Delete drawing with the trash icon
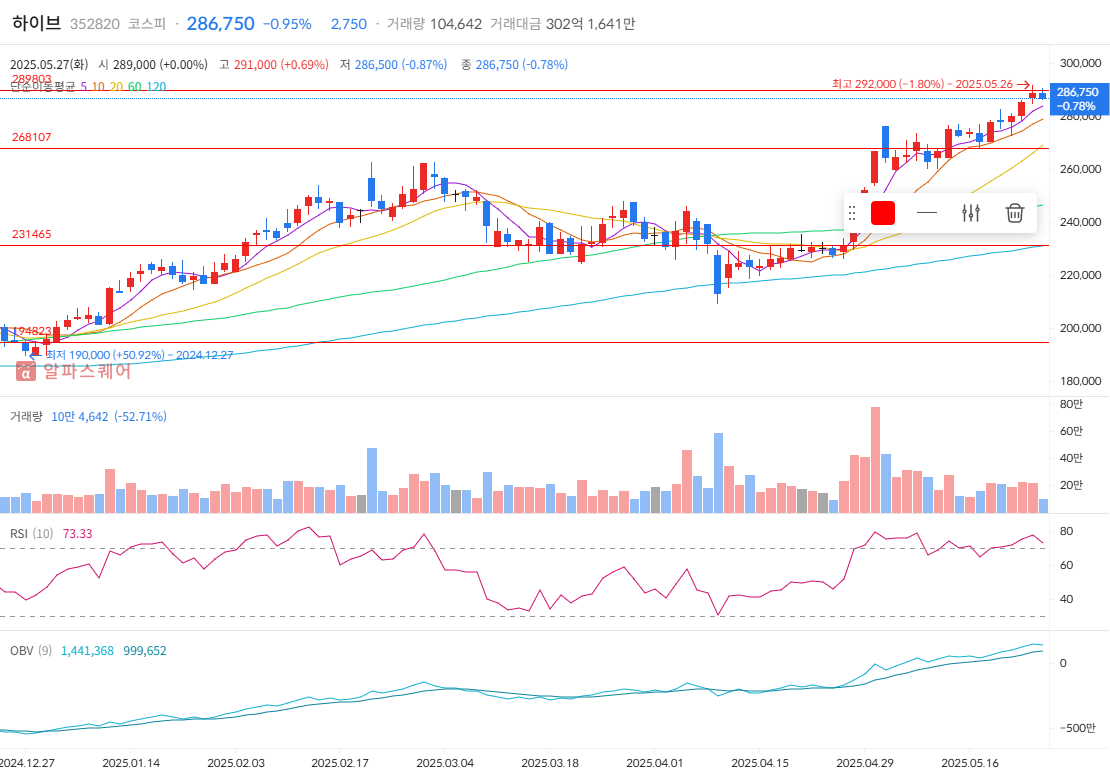Image resolution: width=1110 pixels, height=778 pixels. click(x=1014, y=213)
